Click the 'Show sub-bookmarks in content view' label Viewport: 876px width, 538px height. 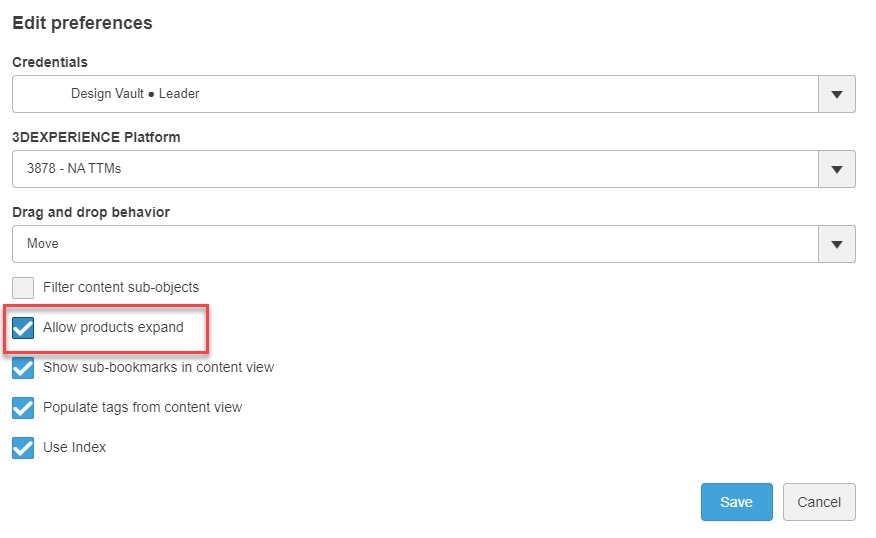click(x=158, y=368)
